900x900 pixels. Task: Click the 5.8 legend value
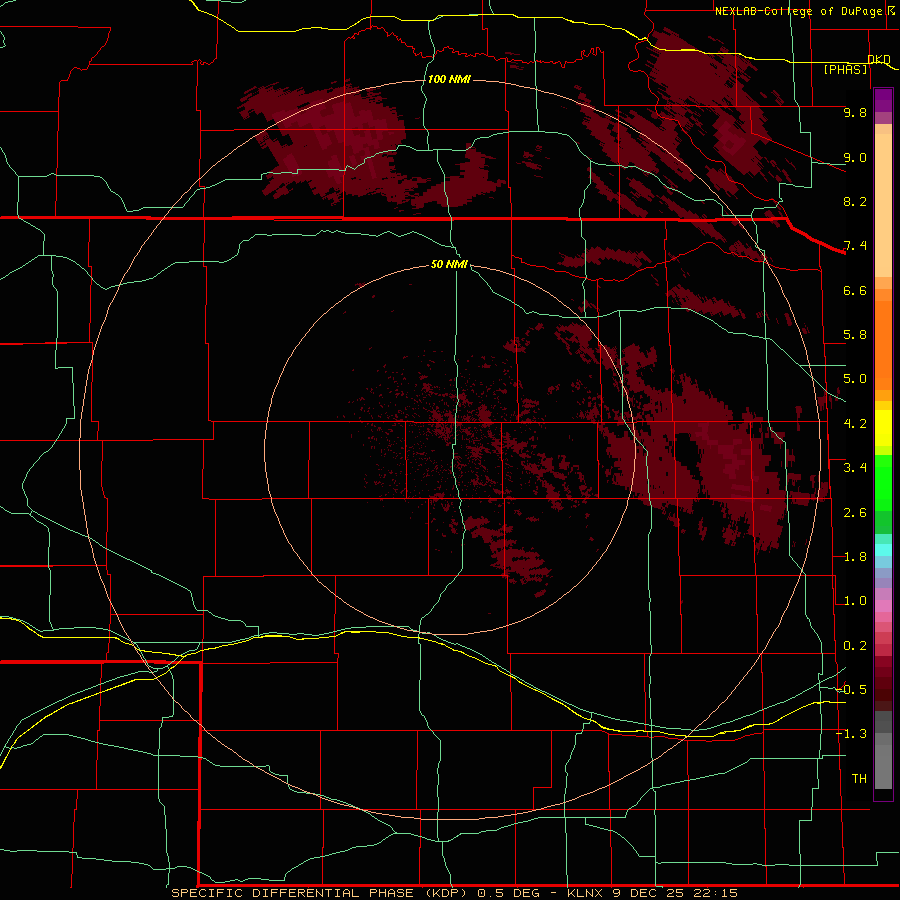coord(855,335)
